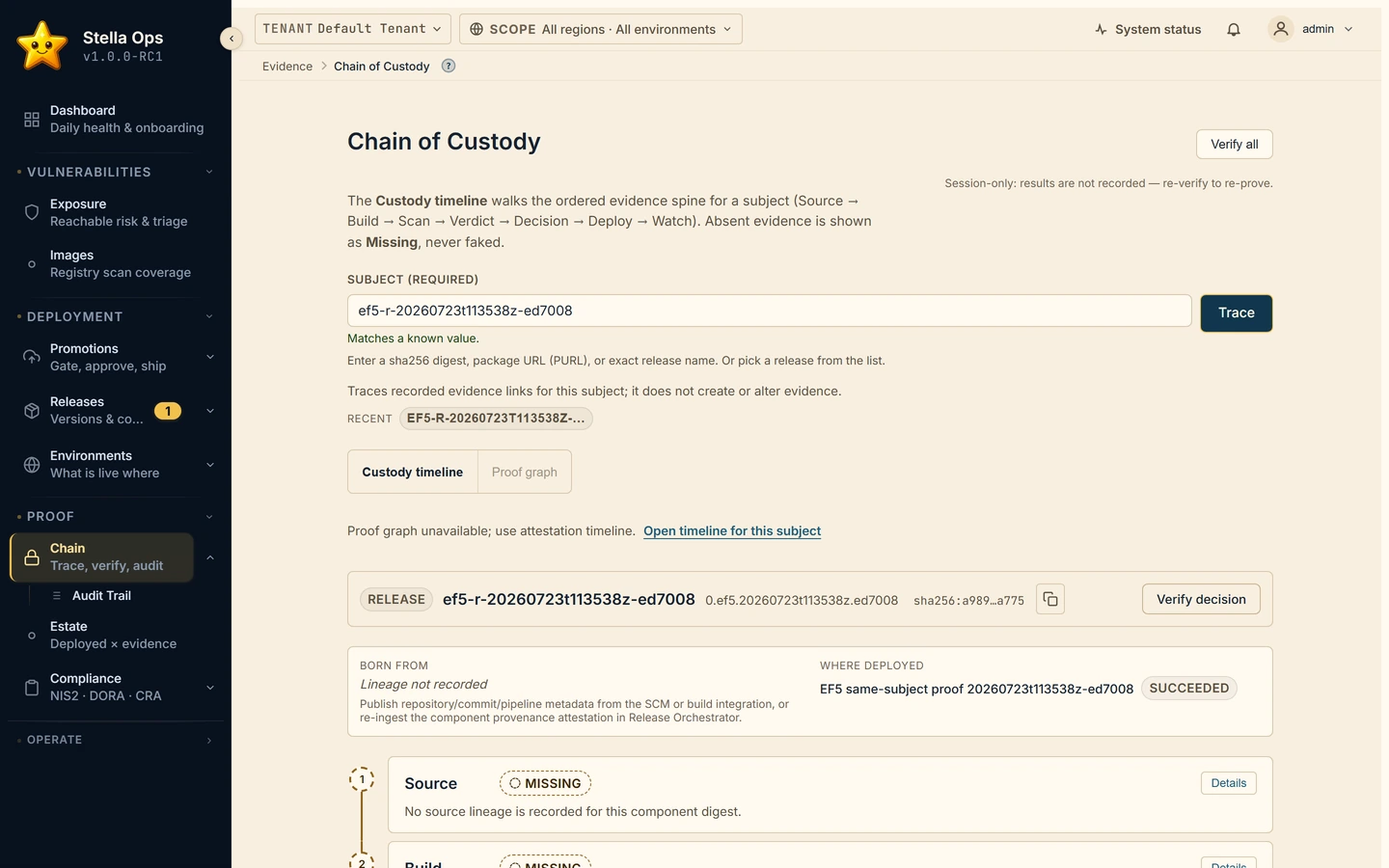Open the TENANT Default Tenant dropdown
Screen dimensions: 1389x868
coord(353,29)
